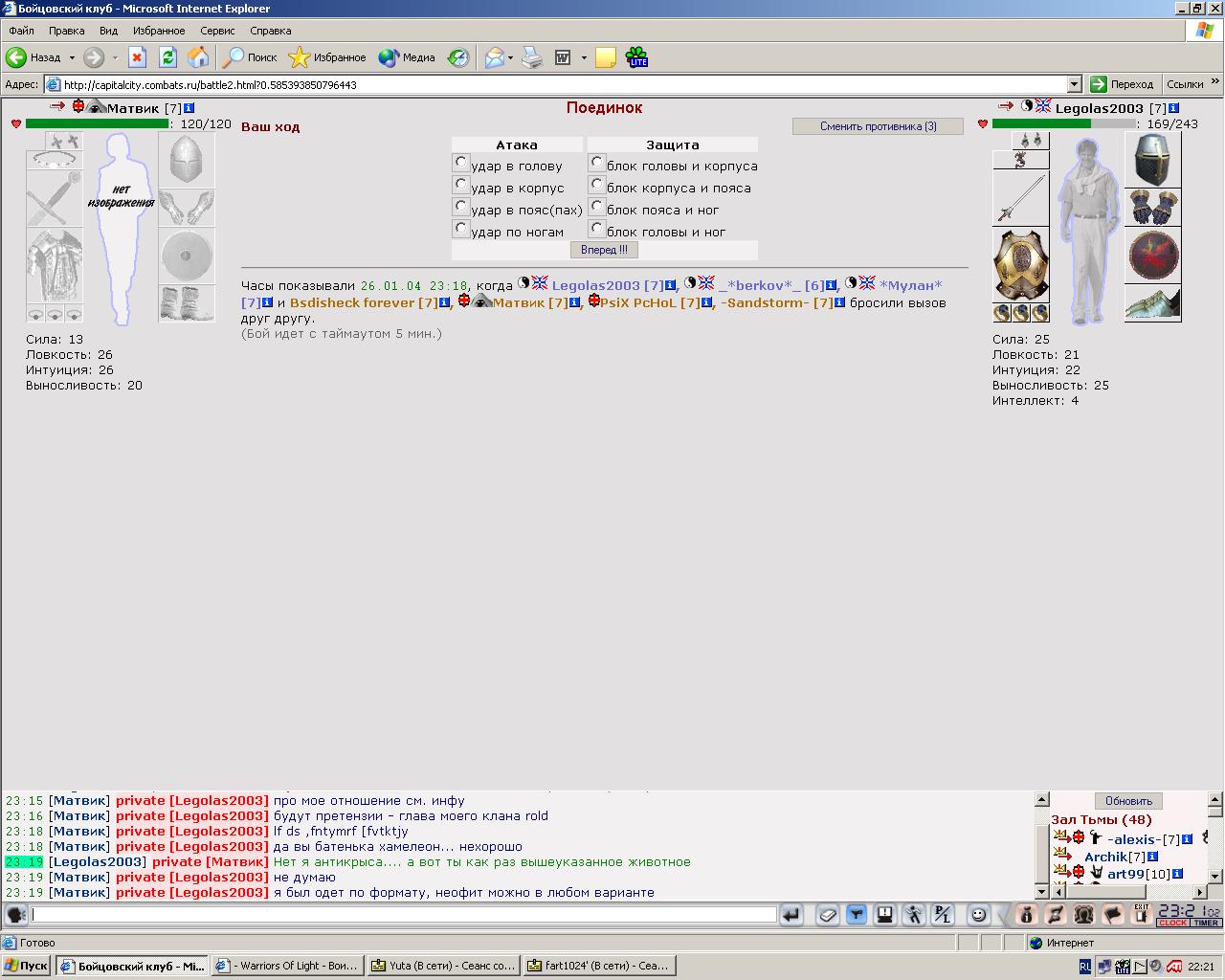
Task: Click the *Мулан* link in battle log
Action: 911,285
